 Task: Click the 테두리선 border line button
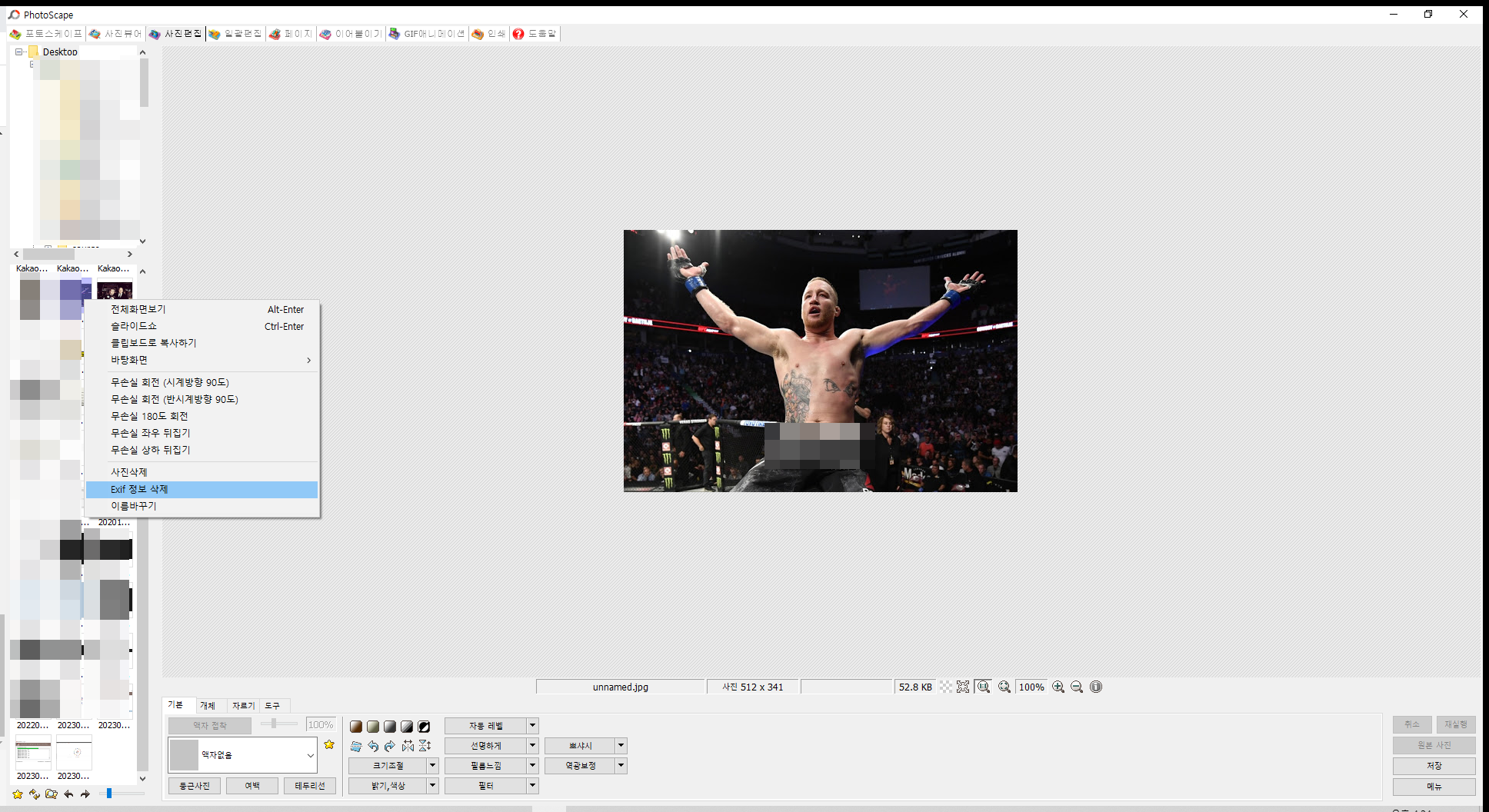click(x=310, y=786)
